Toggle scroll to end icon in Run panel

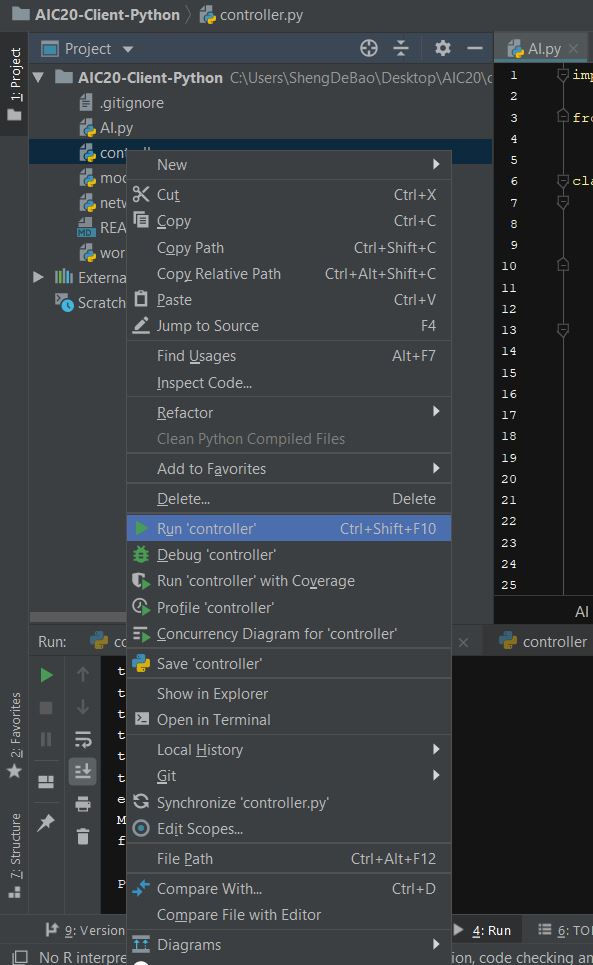pos(83,771)
